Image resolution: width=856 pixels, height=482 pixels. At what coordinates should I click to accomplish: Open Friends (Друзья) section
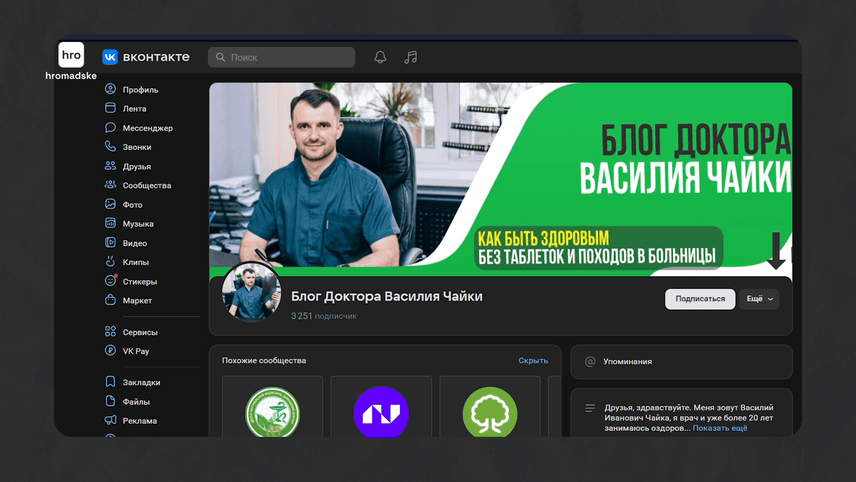coord(136,166)
